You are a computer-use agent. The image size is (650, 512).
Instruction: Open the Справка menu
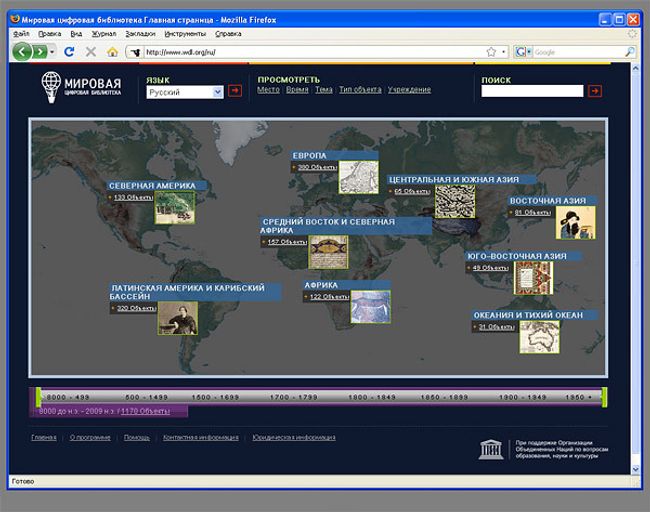pos(228,34)
